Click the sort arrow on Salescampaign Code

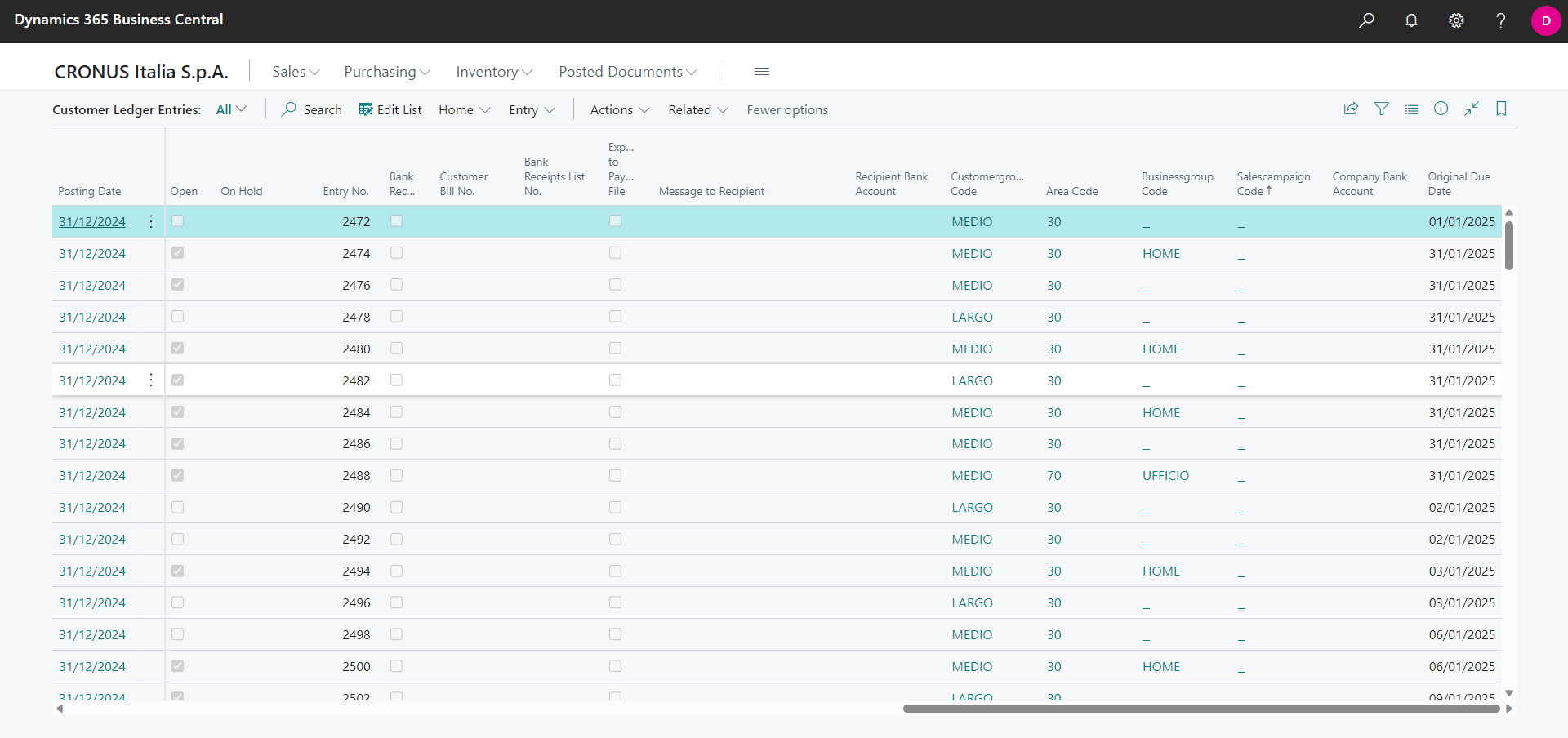click(x=1269, y=190)
